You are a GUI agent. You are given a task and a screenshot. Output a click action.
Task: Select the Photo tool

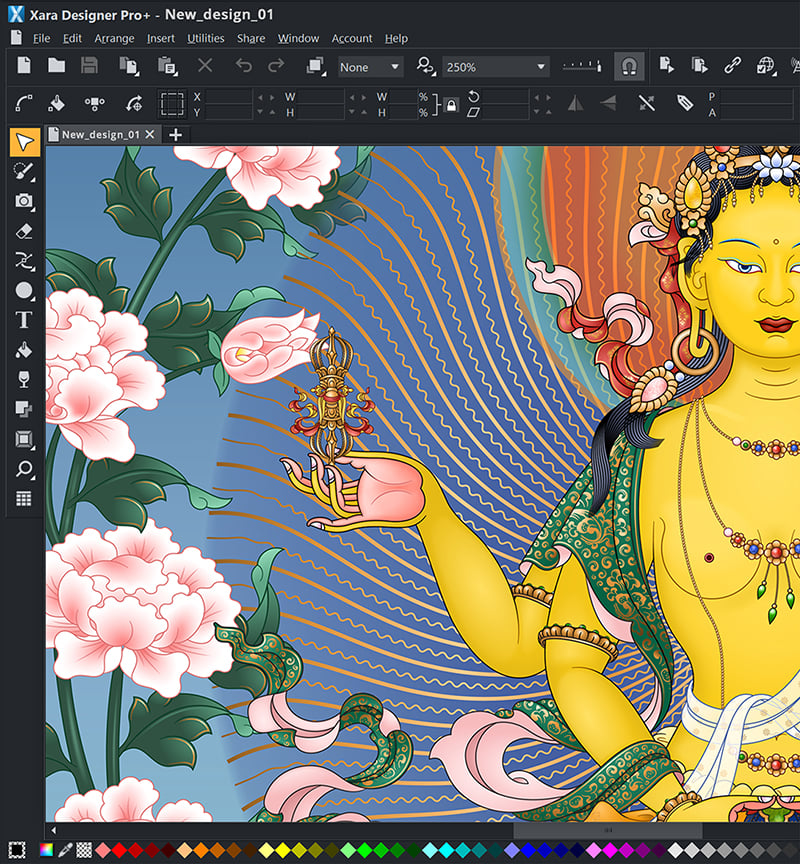22,201
